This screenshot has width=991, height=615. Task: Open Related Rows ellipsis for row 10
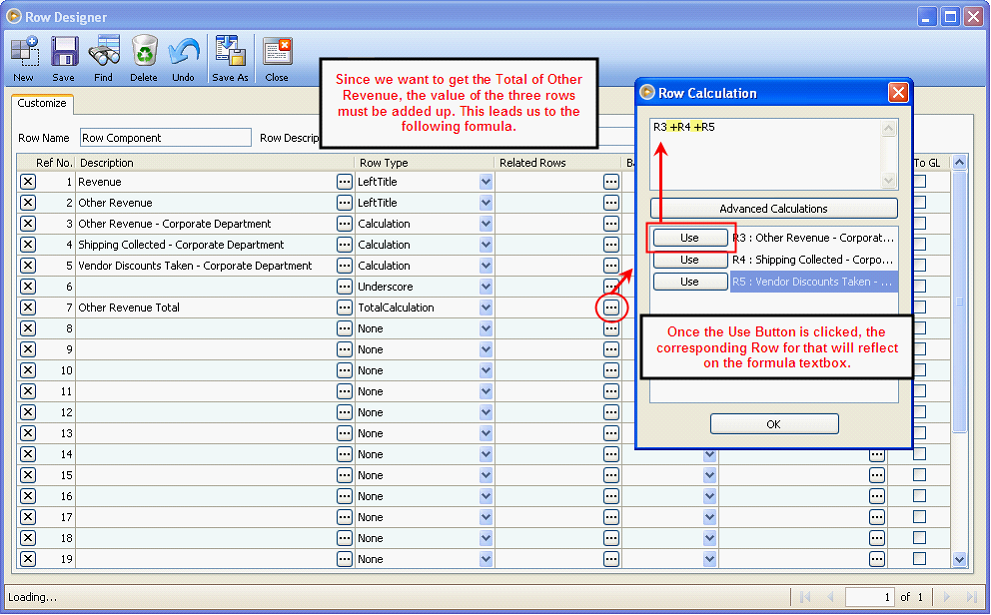[611, 370]
